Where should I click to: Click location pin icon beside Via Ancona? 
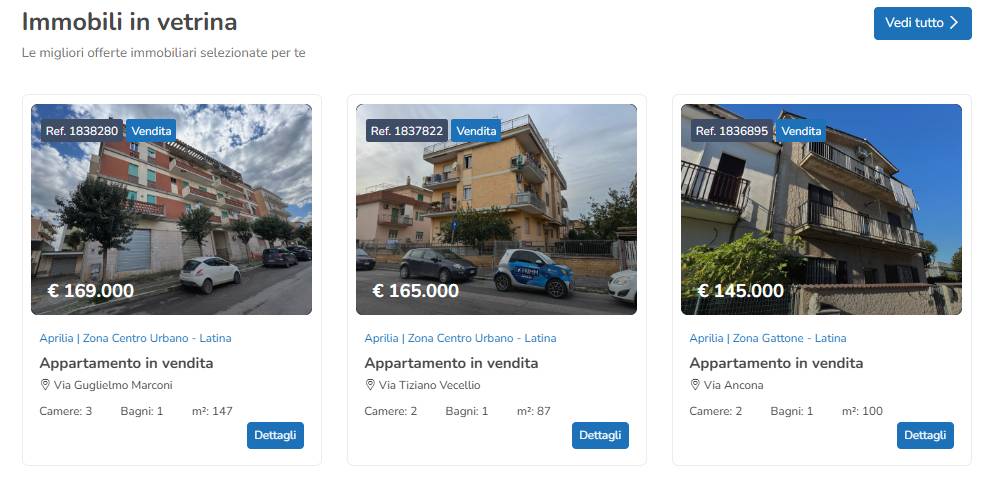click(695, 384)
